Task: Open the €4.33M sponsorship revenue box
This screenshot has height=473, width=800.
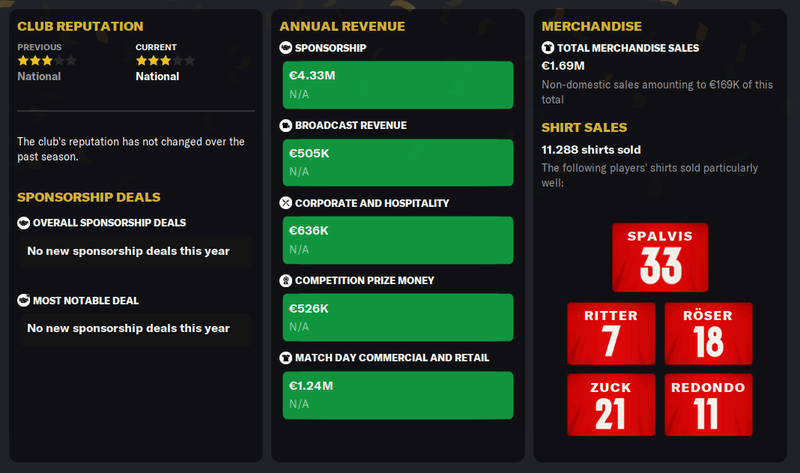Action: click(397, 84)
